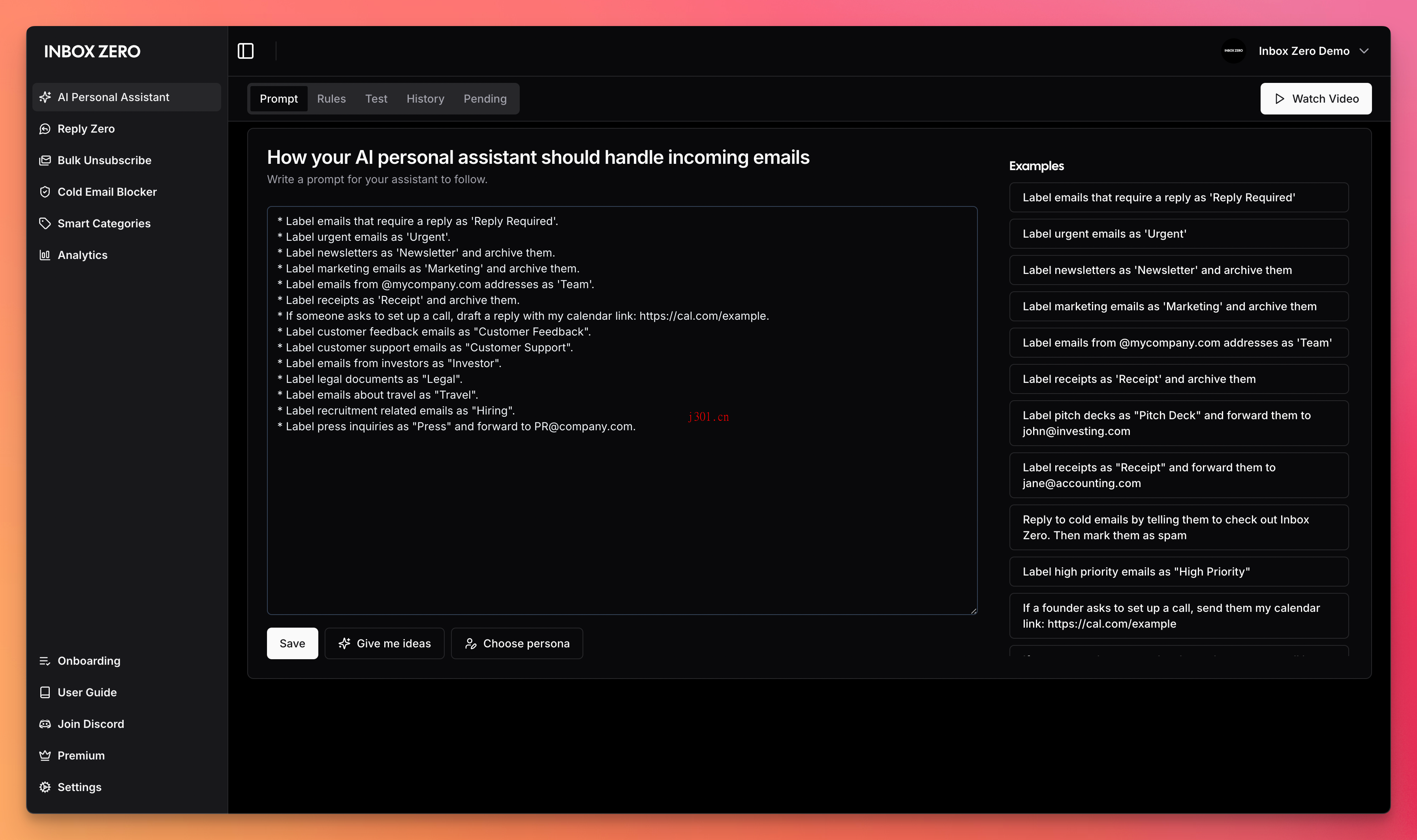Click the "Label legal documents as Legal" line
The width and height of the screenshot is (1417, 840).
[x=370, y=379]
